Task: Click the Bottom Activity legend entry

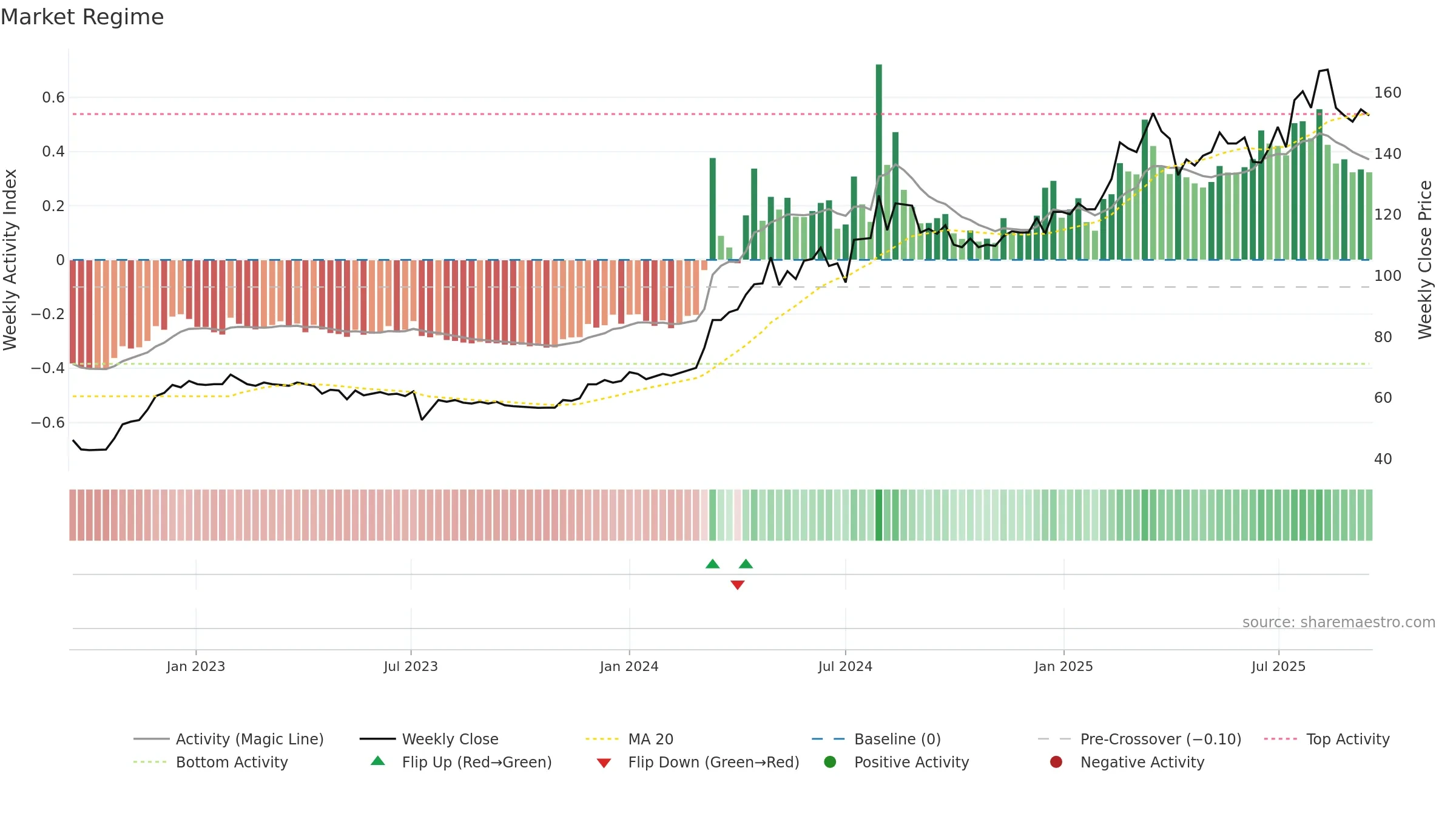Action: tap(211, 762)
